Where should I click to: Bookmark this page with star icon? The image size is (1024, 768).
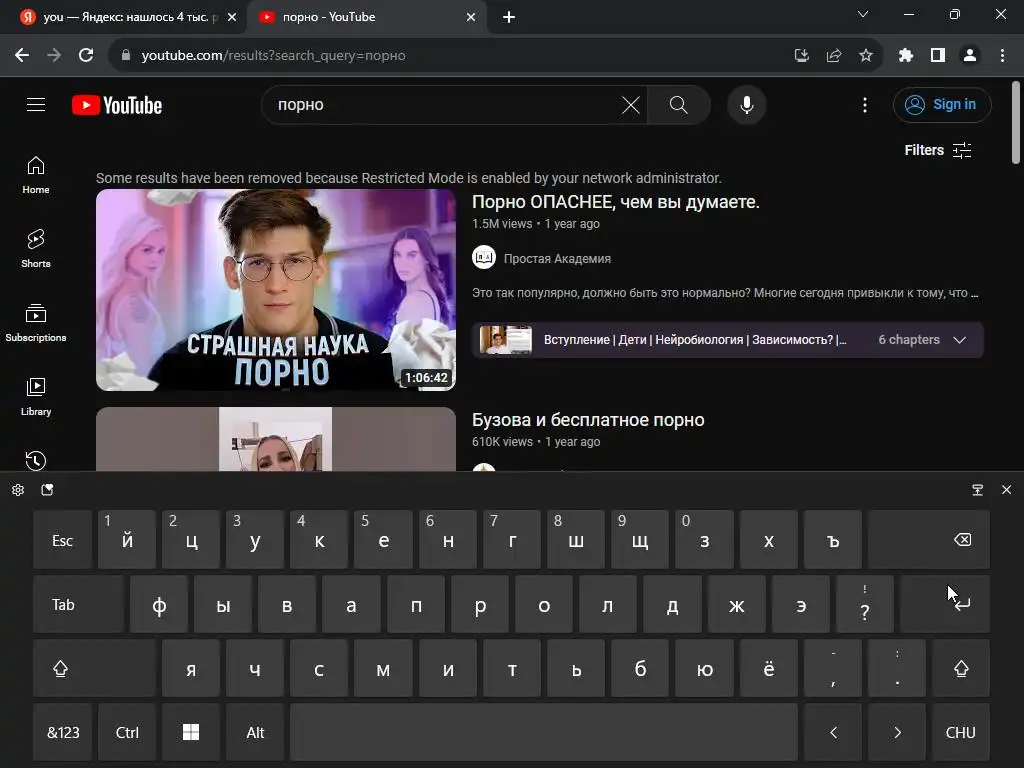(866, 56)
